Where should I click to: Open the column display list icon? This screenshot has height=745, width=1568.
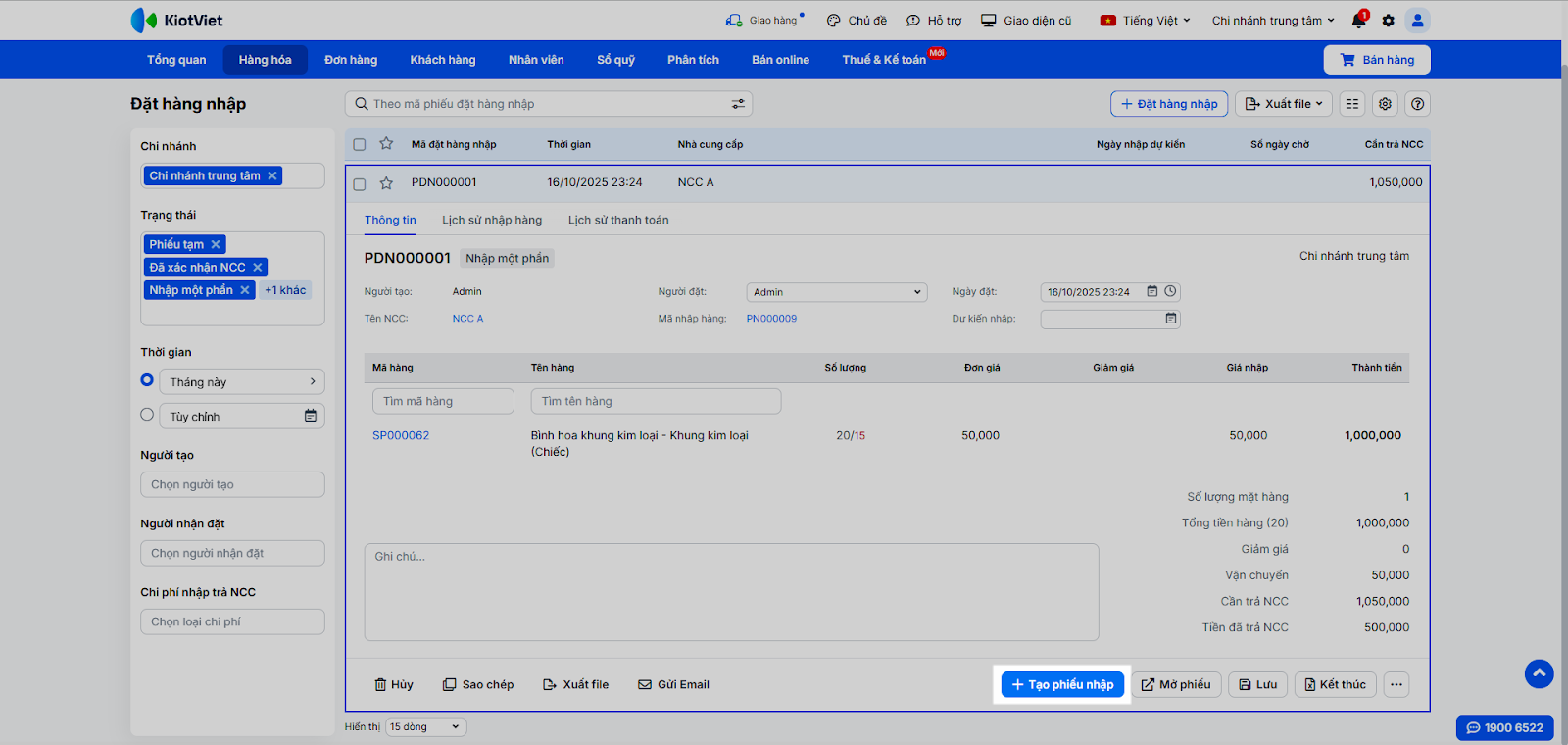pos(1352,104)
